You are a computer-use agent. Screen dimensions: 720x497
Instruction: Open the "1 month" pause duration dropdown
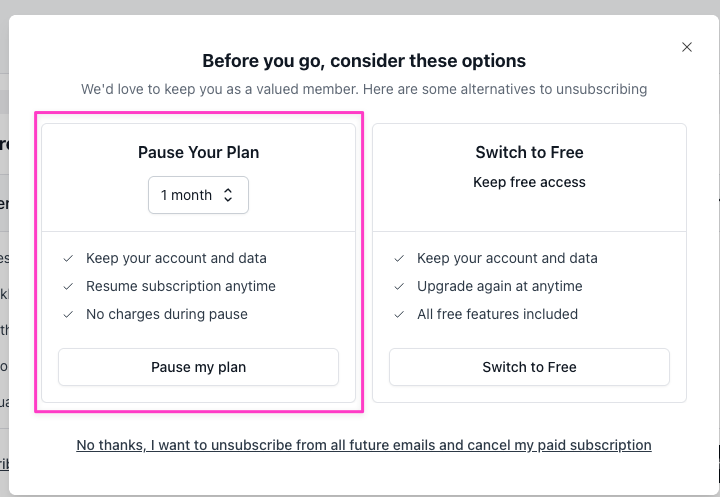[198, 195]
